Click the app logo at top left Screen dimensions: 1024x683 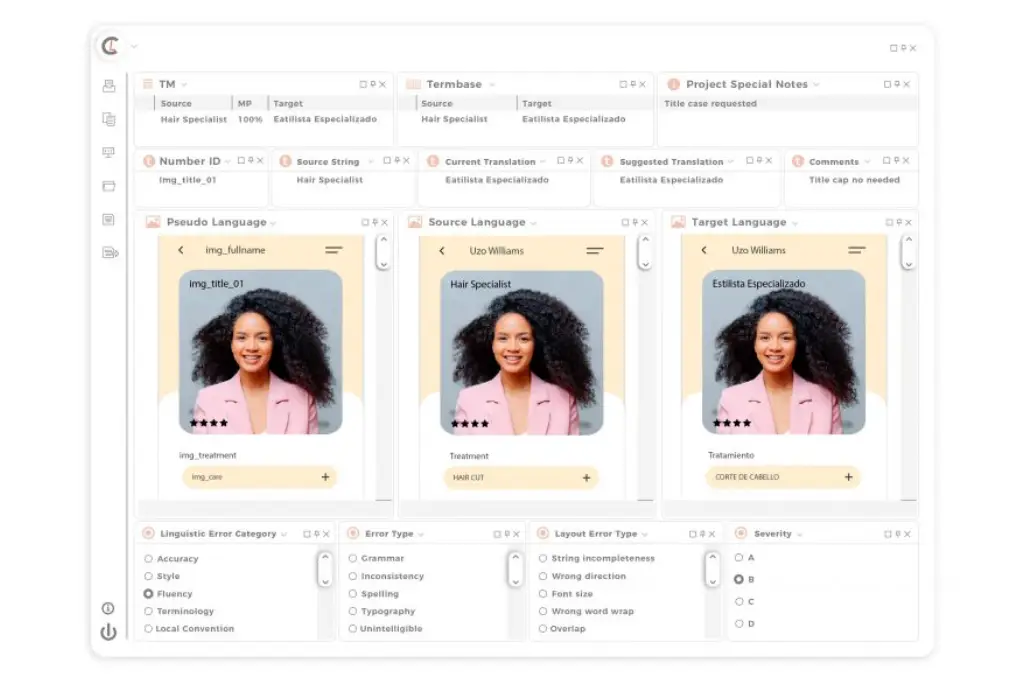(x=110, y=46)
